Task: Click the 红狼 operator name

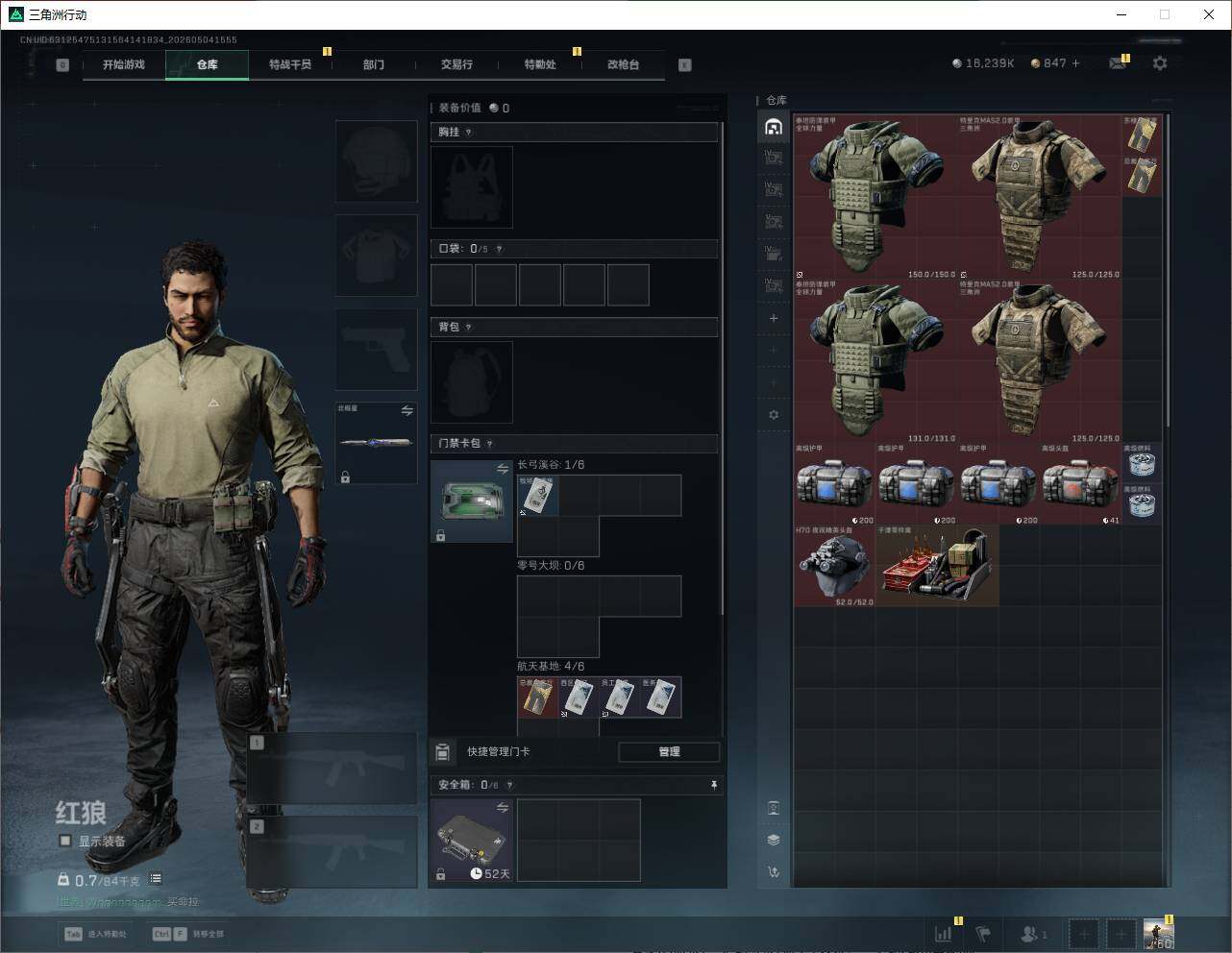Action: [81, 813]
